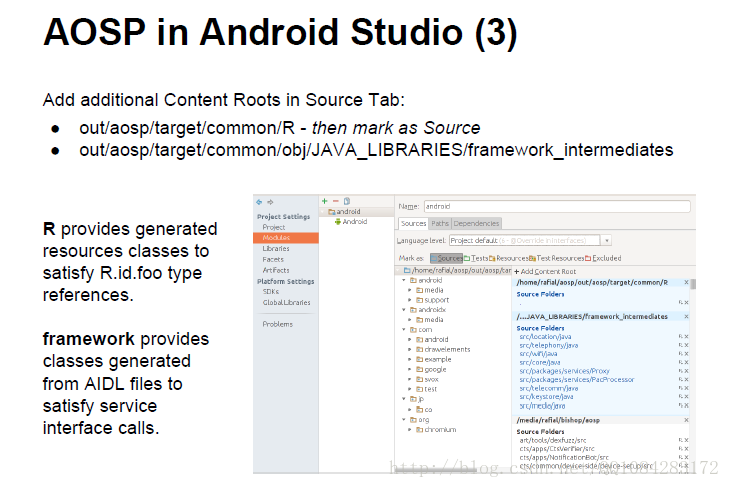
Task: Open Global Libraries under Platform Settings
Action: click(x=286, y=303)
